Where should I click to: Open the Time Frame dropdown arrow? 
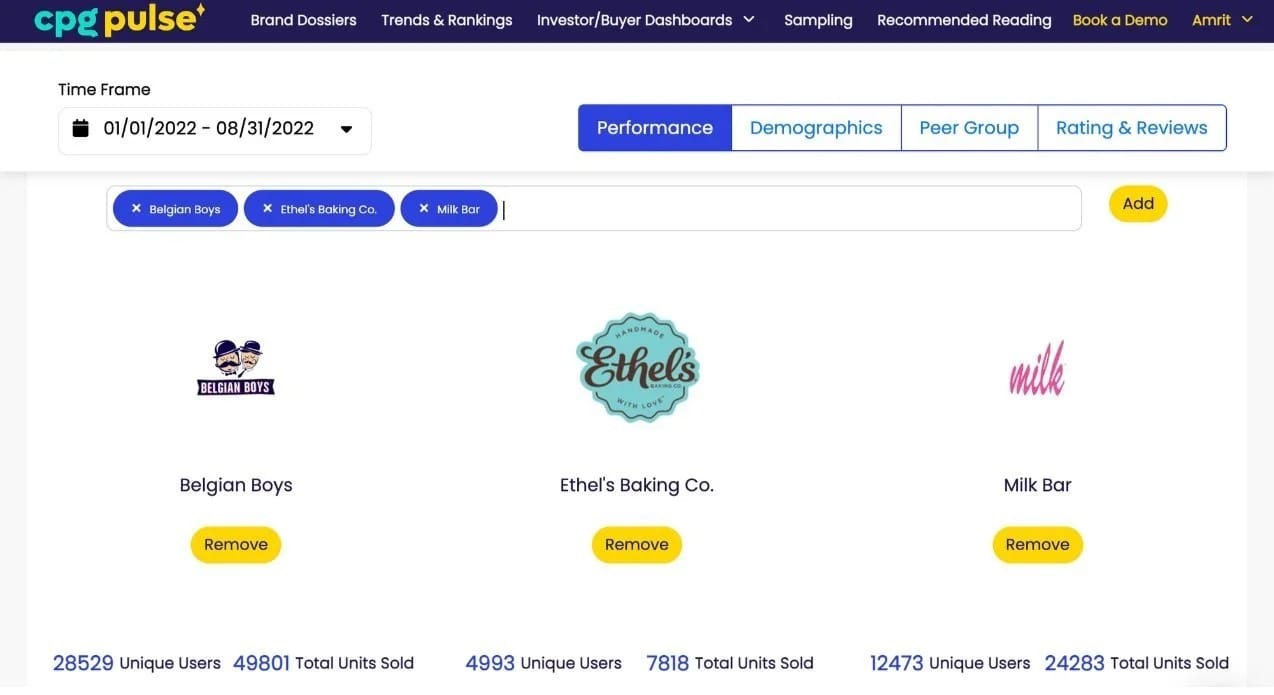pyautogui.click(x=346, y=129)
